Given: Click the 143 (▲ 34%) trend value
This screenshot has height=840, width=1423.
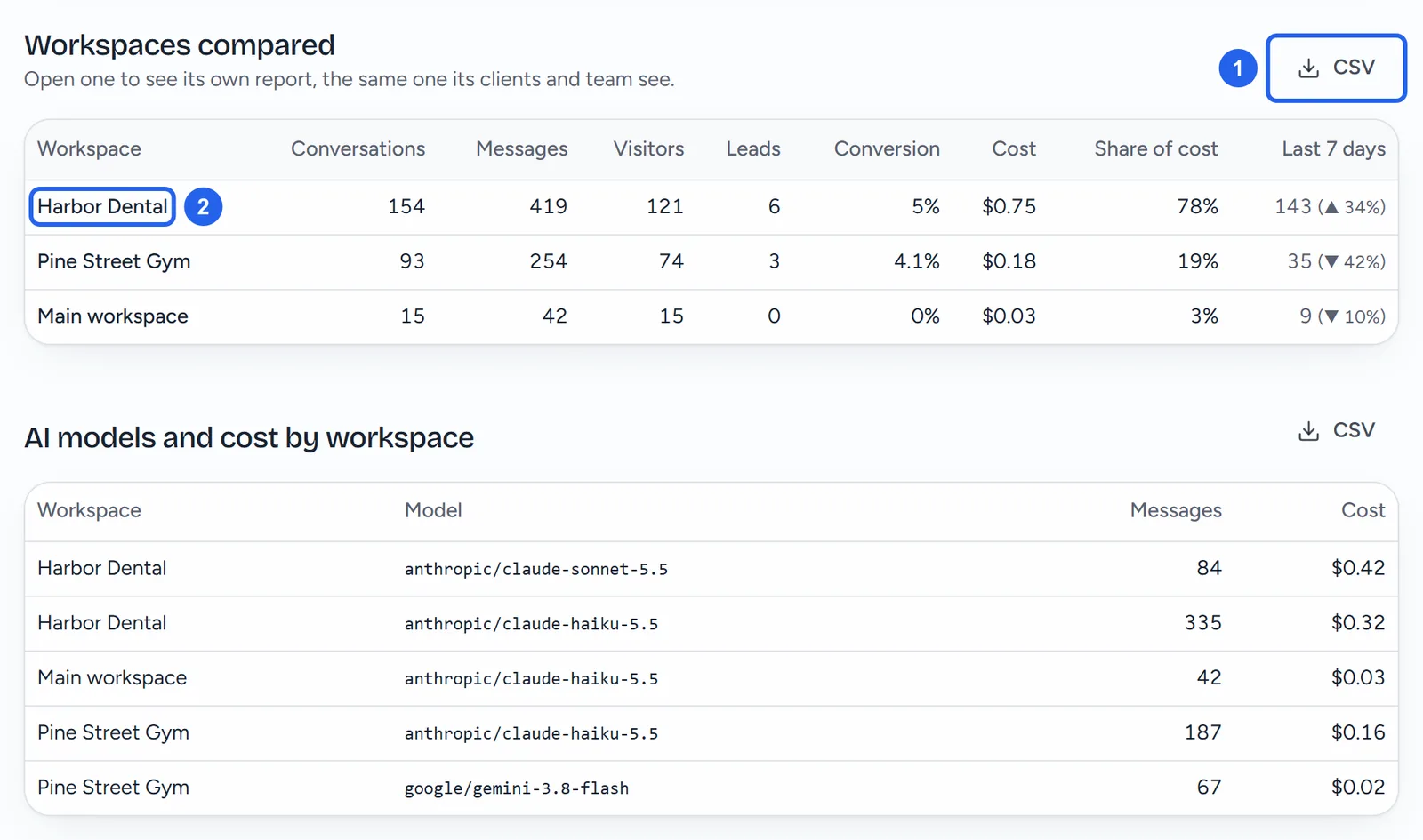Looking at the screenshot, I should coord(1331,206).
